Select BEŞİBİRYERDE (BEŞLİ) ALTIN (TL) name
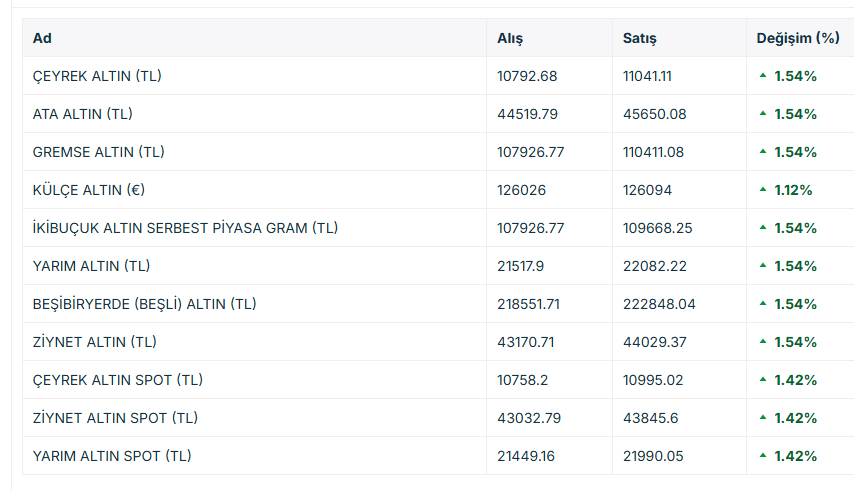This screenshot has height=491, width=854. coord(144,304)
